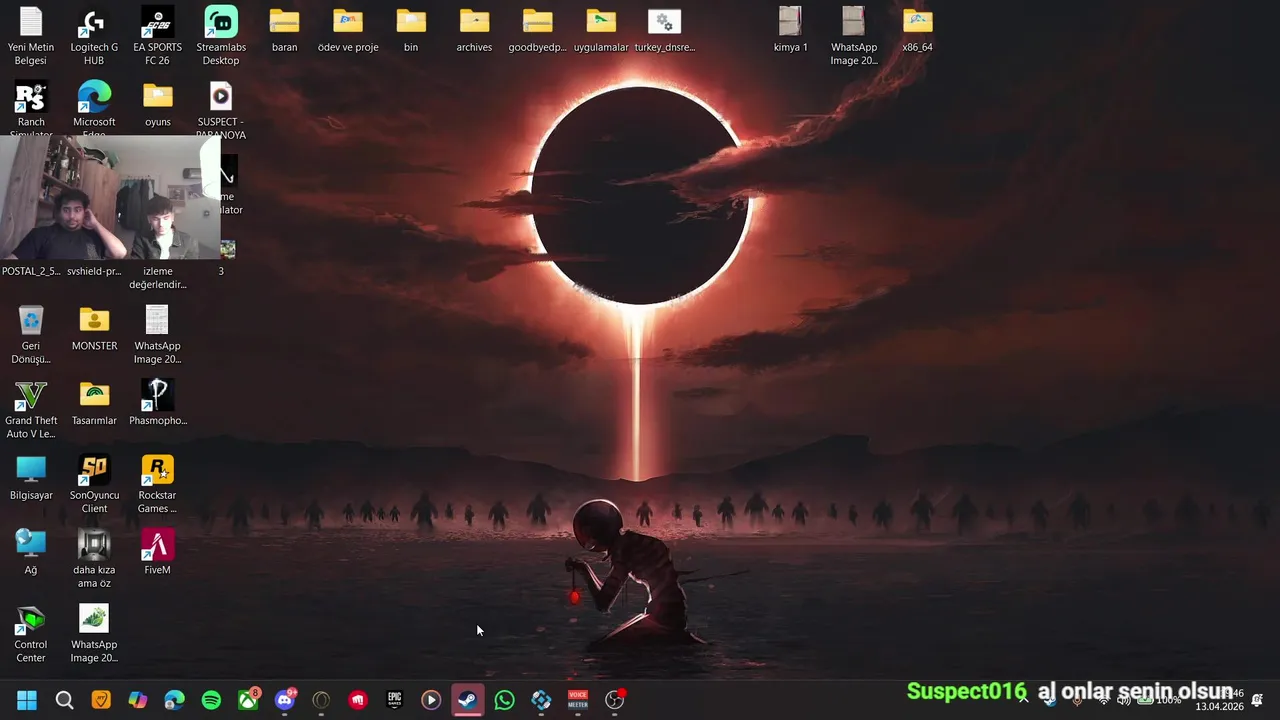This screenshot has height=720, width=1280.
Task: Open WhatsApp from the taskbar
Action: [x=504, y=700]
